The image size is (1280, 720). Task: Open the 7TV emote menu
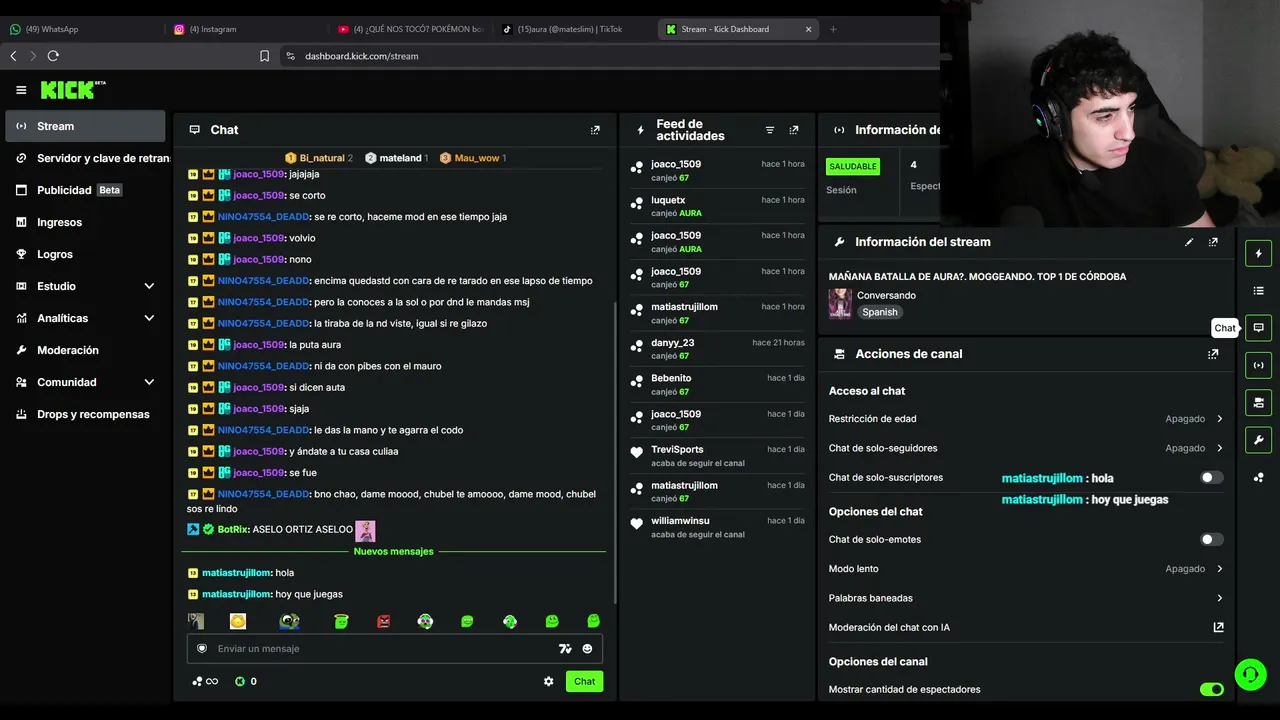[x=565, y=649]
